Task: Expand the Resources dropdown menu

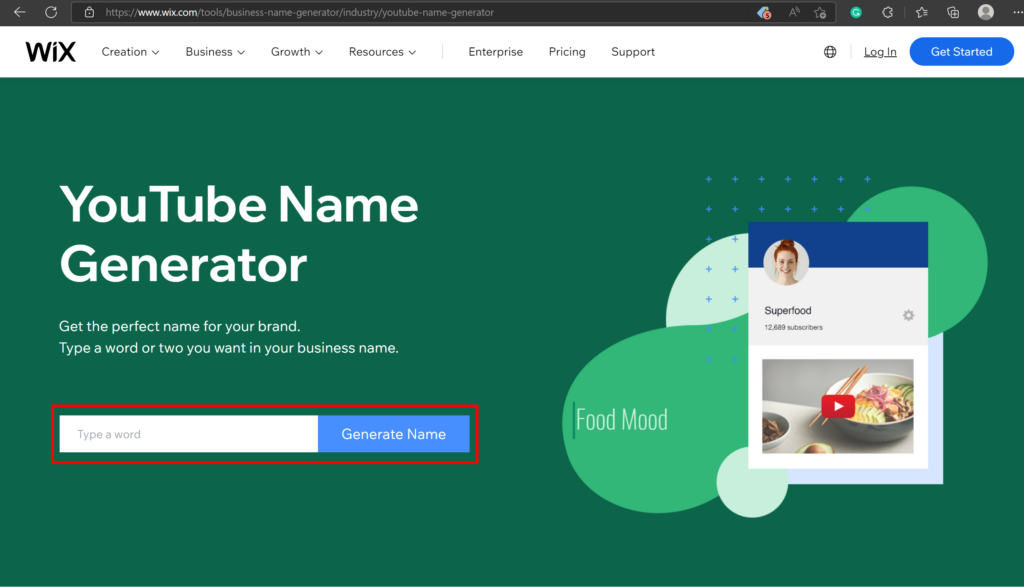Action: click(382, 52)
